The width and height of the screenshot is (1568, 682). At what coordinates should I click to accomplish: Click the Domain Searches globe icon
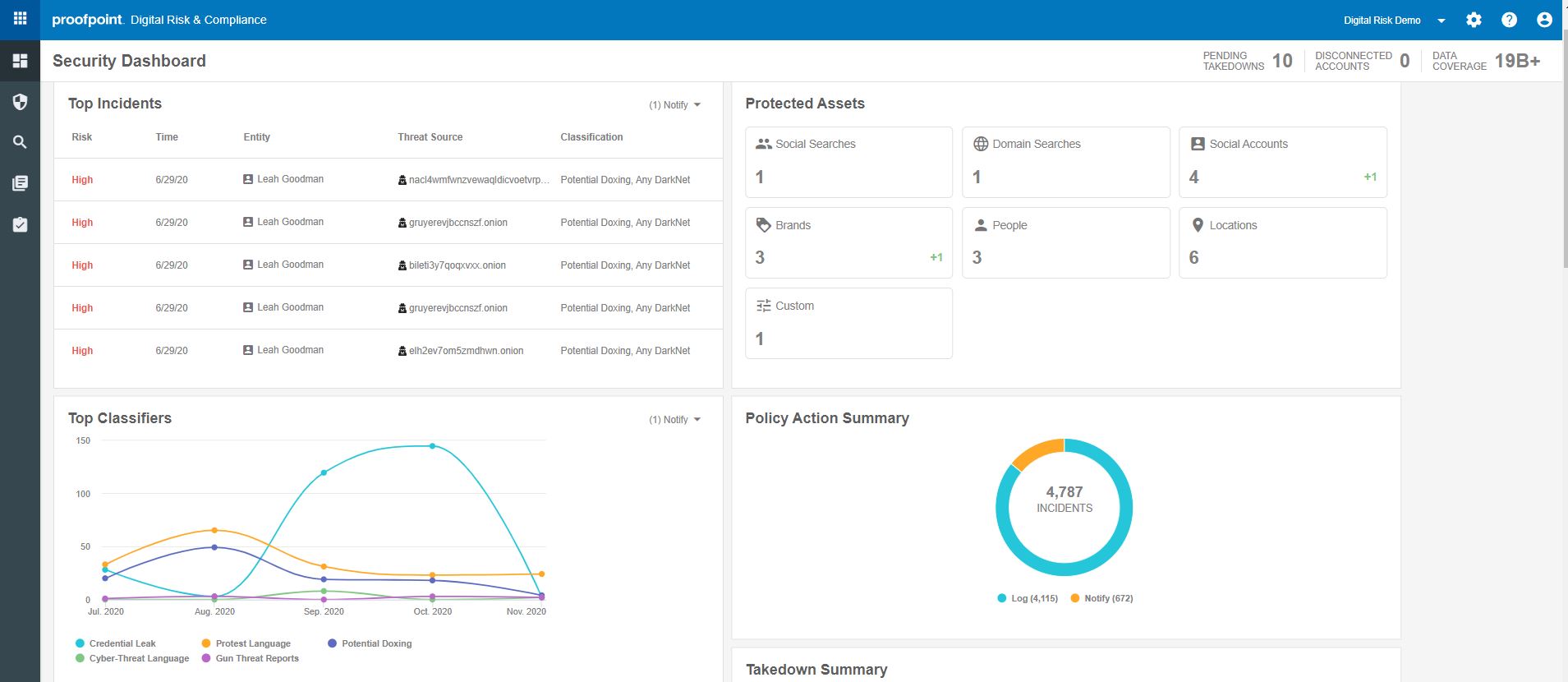(x=981, y=144)
